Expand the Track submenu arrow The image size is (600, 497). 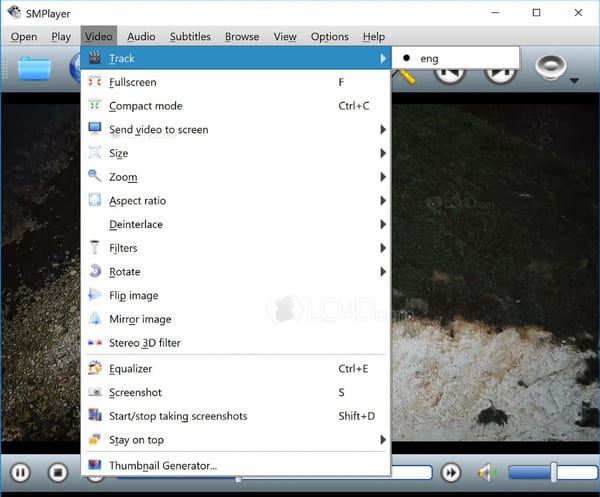click(383, 58)
